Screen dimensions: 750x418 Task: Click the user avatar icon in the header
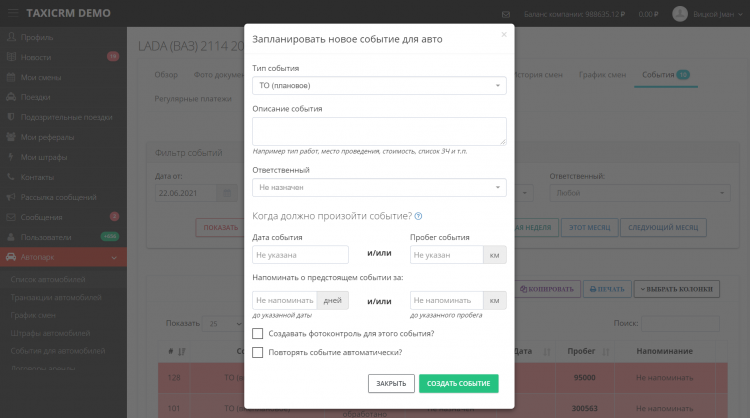coord(680,14)
